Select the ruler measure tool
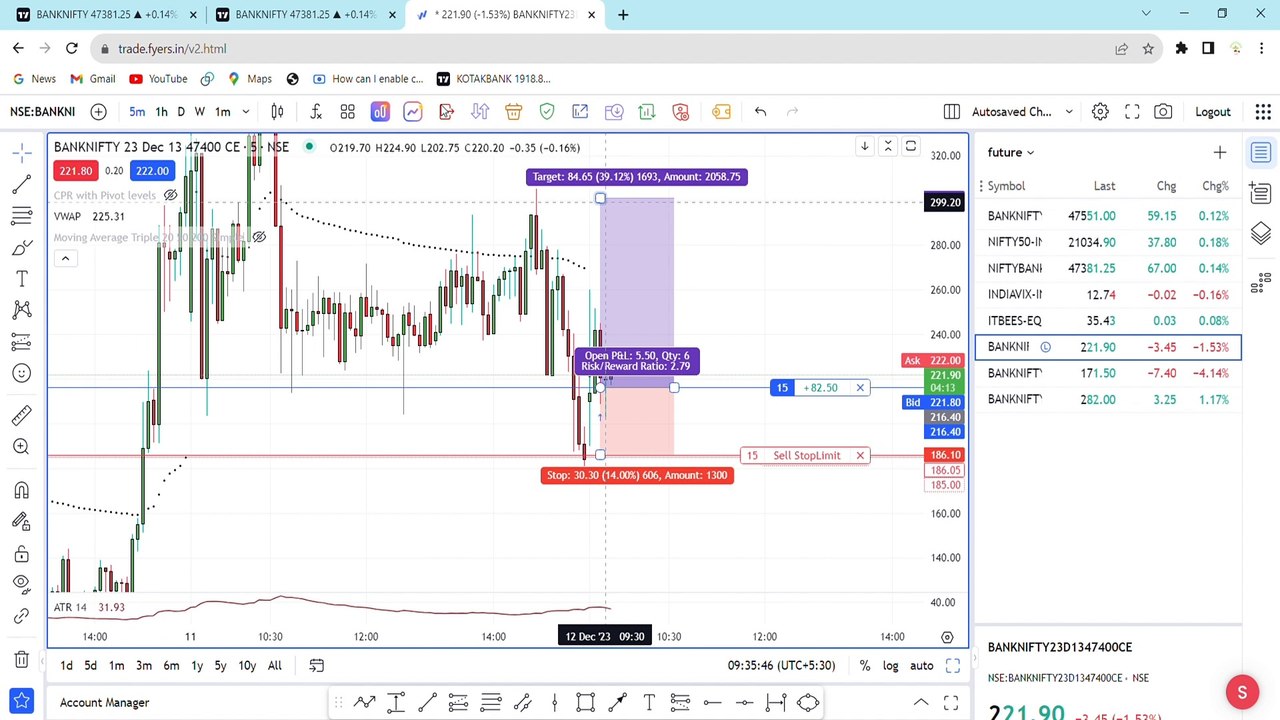 point(21,415)
